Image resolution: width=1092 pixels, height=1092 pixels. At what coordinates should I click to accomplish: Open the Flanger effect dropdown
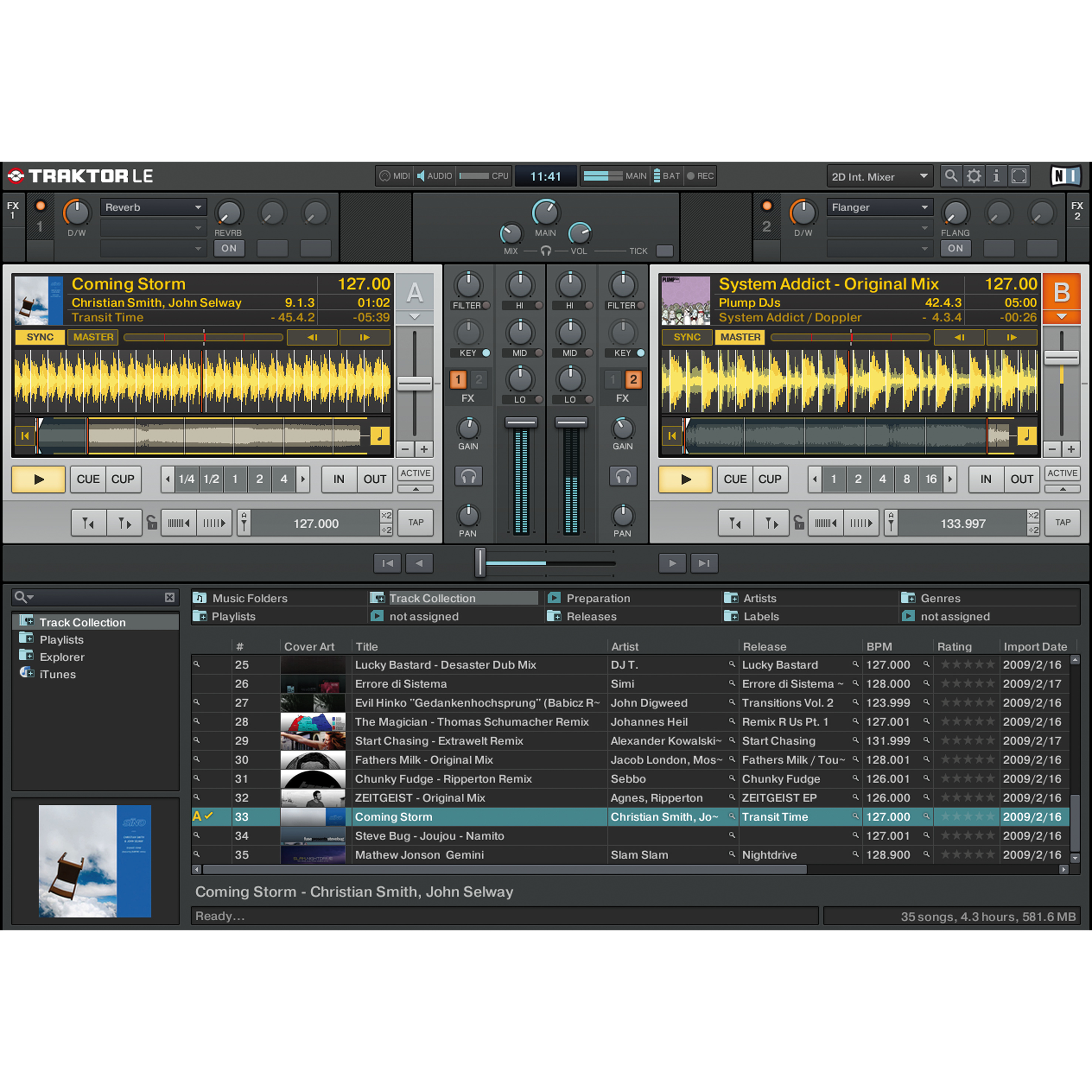(879, 207)
